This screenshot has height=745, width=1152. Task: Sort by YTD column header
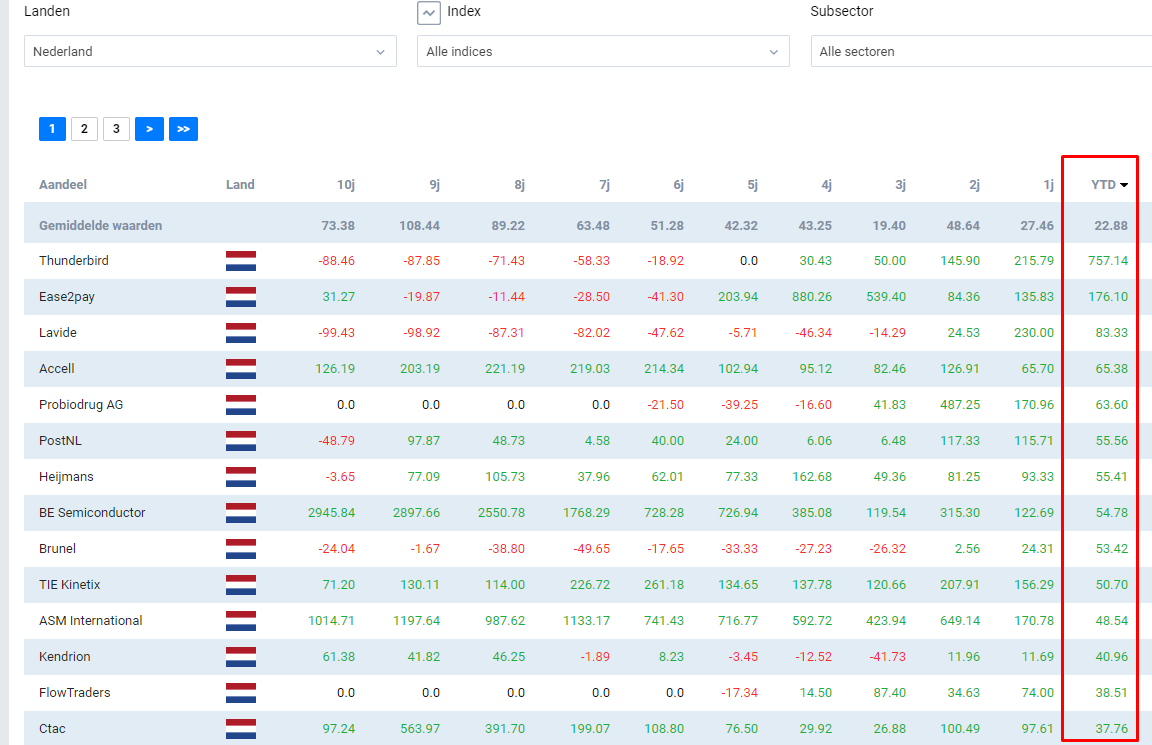1109,185
